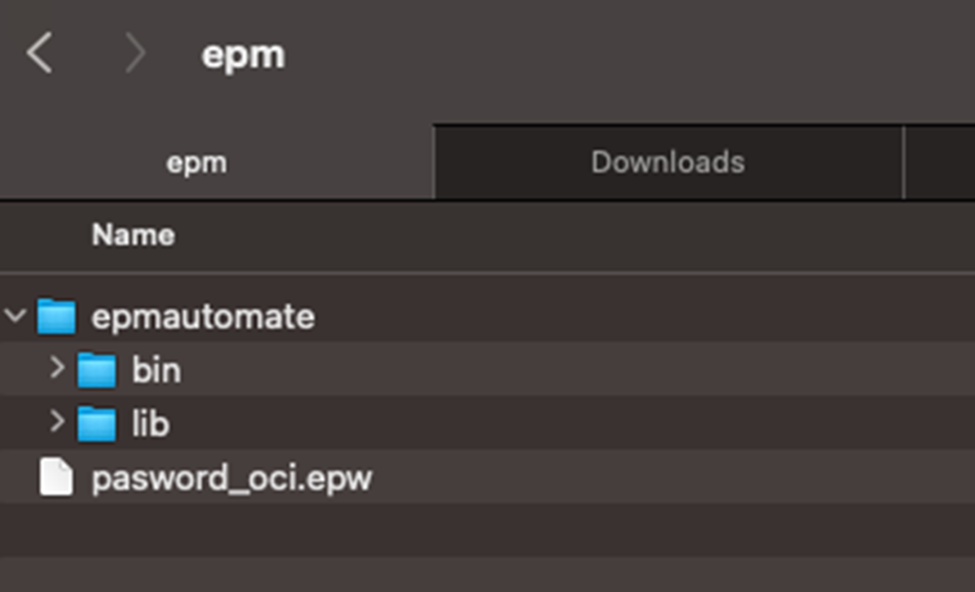
Task: Expand the bin folder
Action: tap(57, 370)
